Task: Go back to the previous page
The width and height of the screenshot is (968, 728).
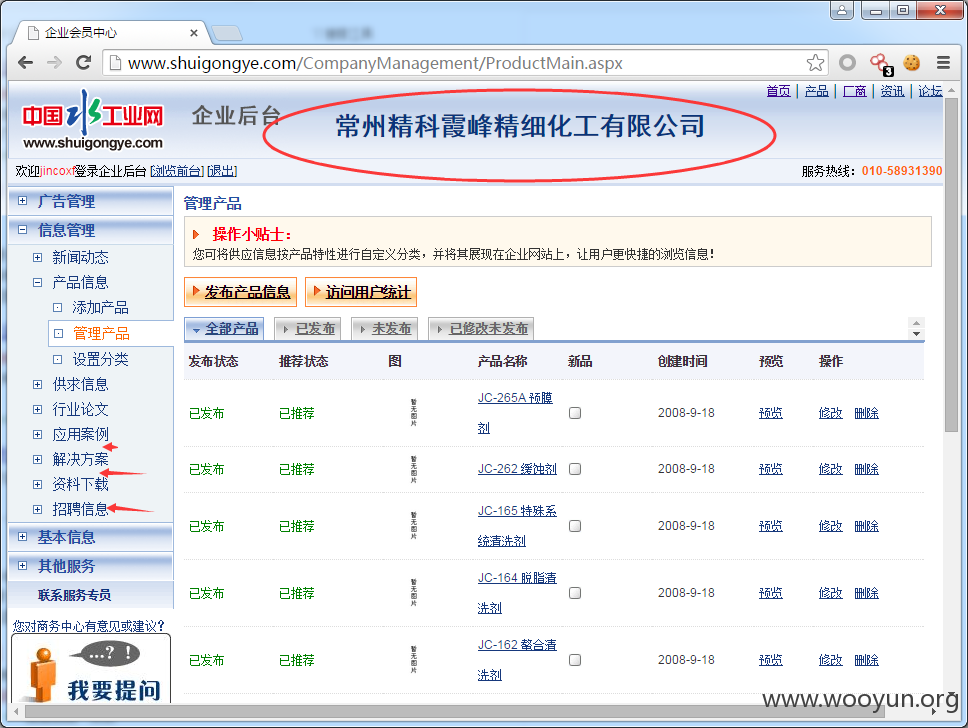Action: click(25, 62)
